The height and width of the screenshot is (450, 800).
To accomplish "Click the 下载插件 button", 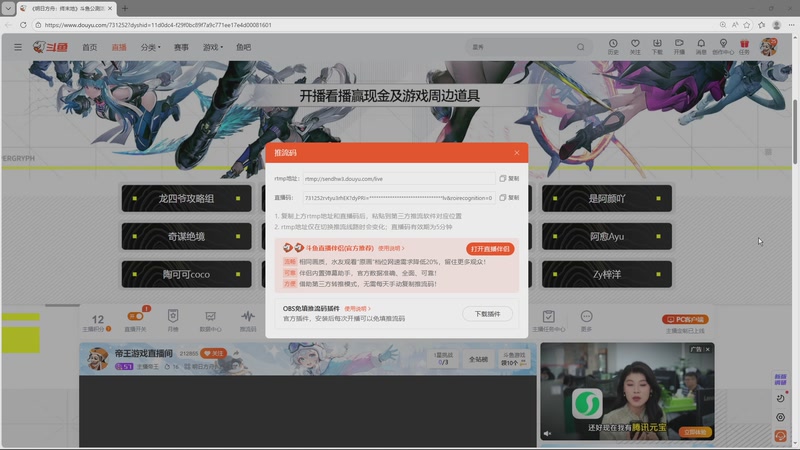I will click(x=487, y=314).
